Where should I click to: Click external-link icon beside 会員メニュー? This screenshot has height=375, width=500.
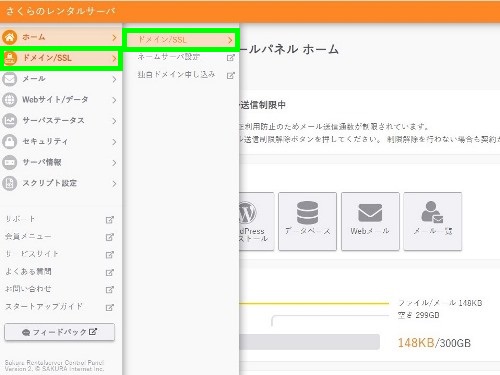110,237
